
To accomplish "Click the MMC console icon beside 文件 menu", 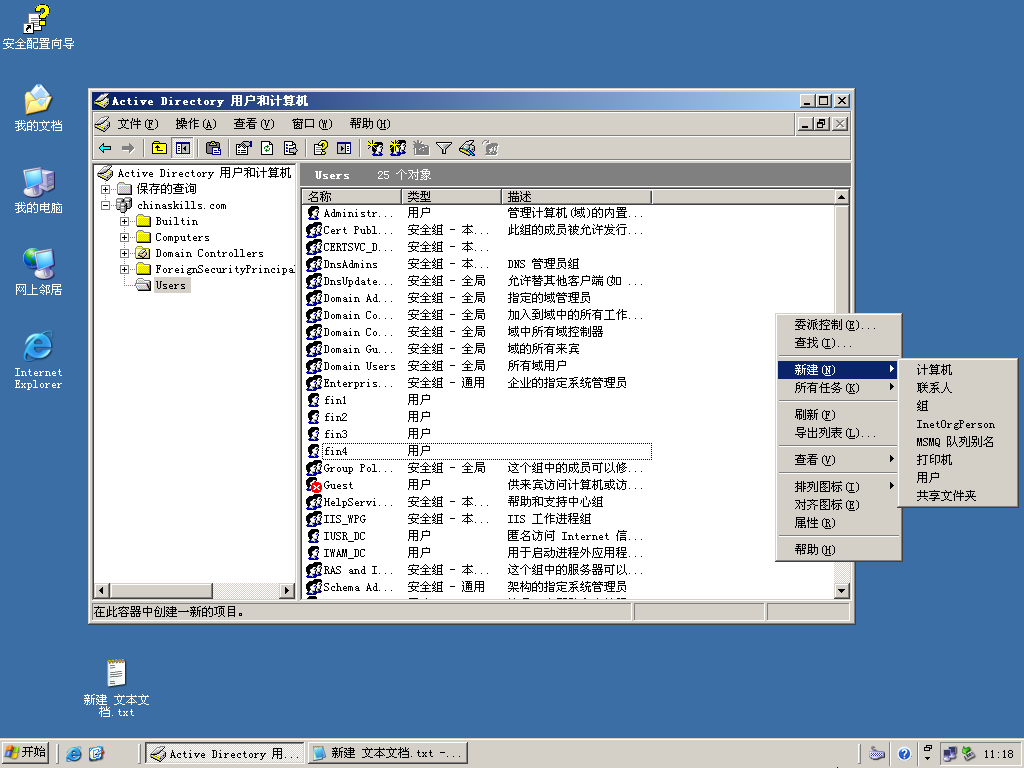I will click(103, 123).
